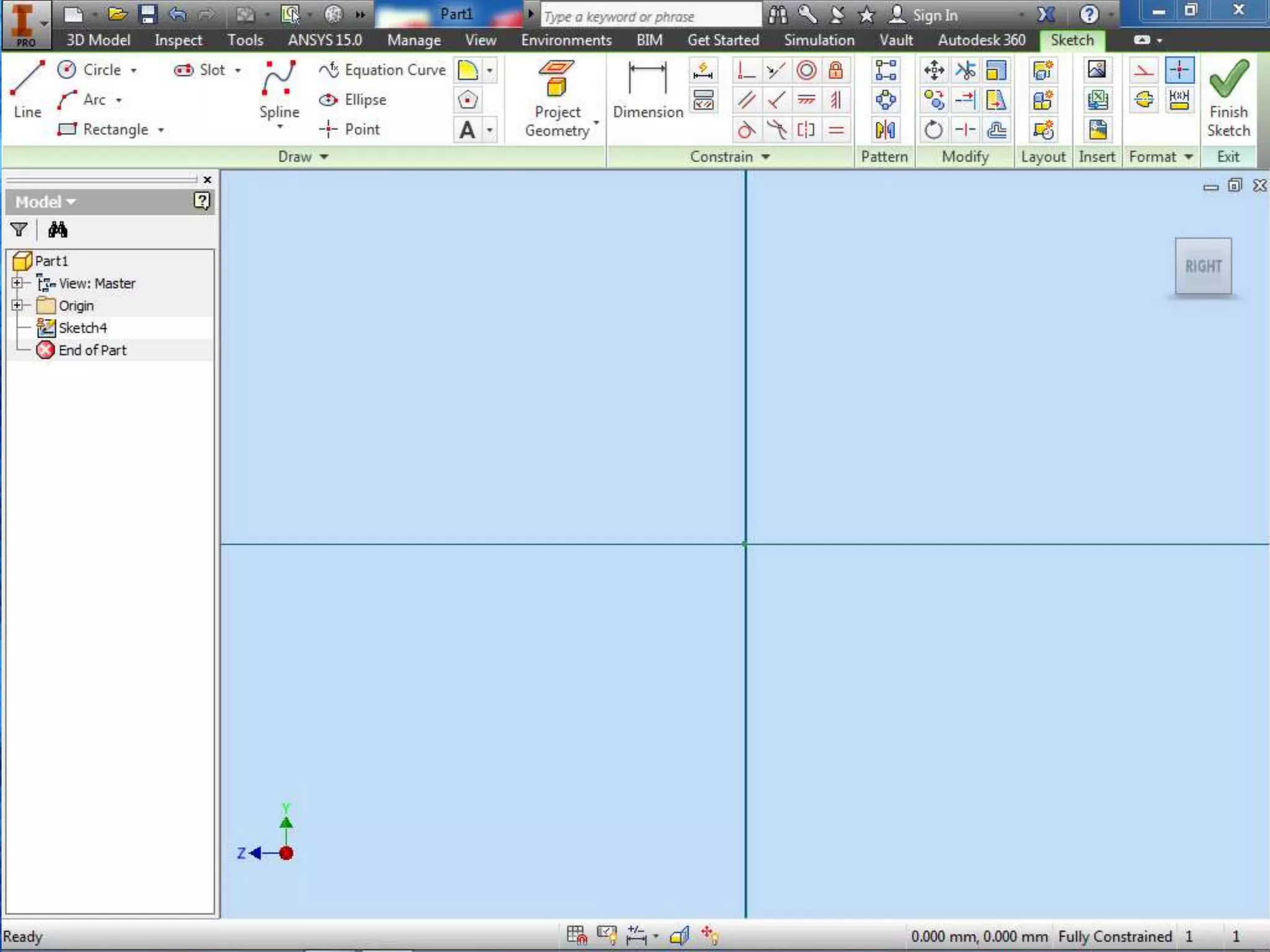The height and width of the screenshot is (952, 1270).
Task: Click the Project Geometry tool icon
Action: (x=556, y=79)
